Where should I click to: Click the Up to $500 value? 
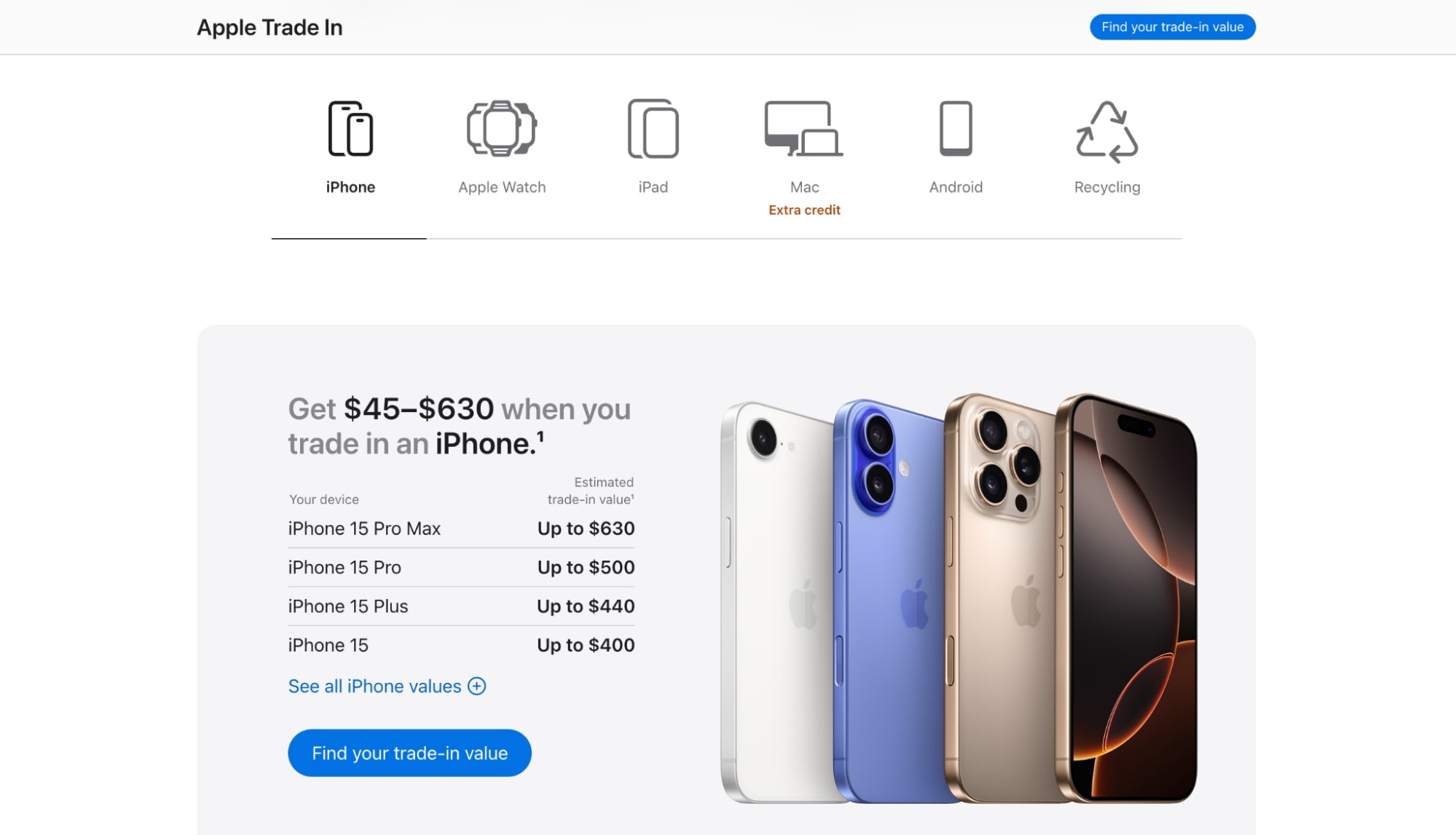click(x=586, y=568)
